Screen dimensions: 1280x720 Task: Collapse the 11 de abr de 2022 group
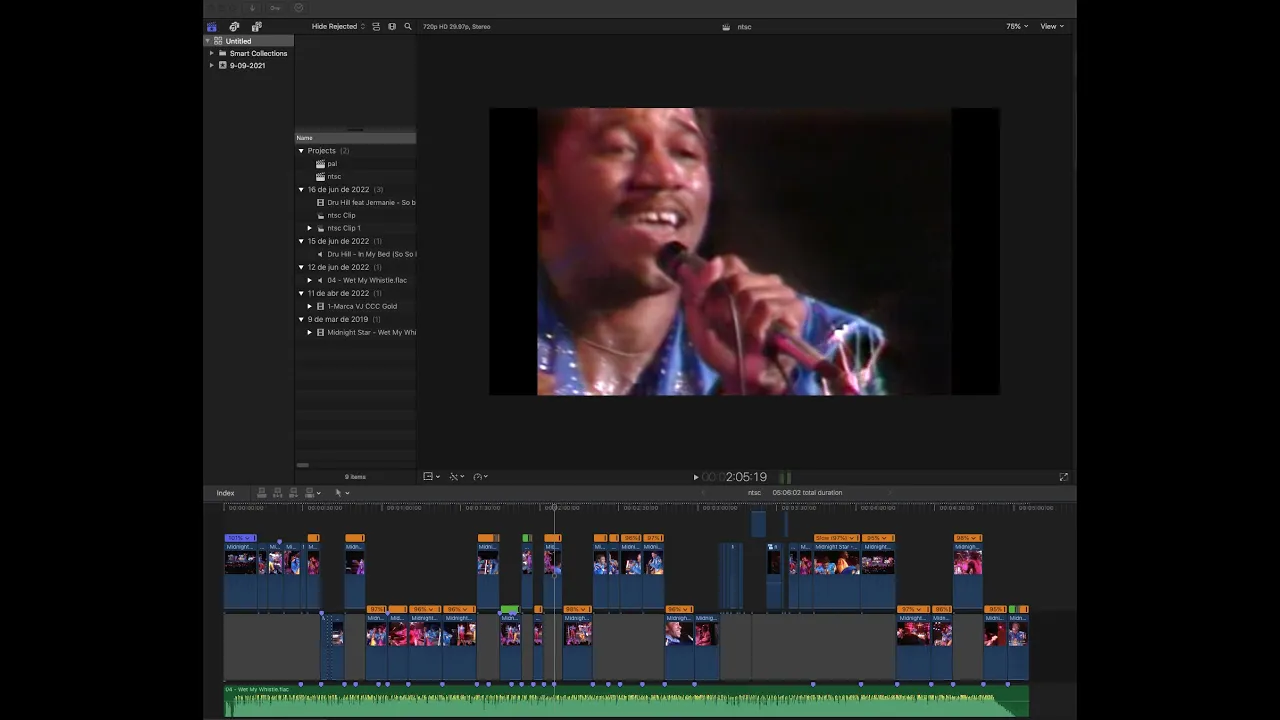301,293
